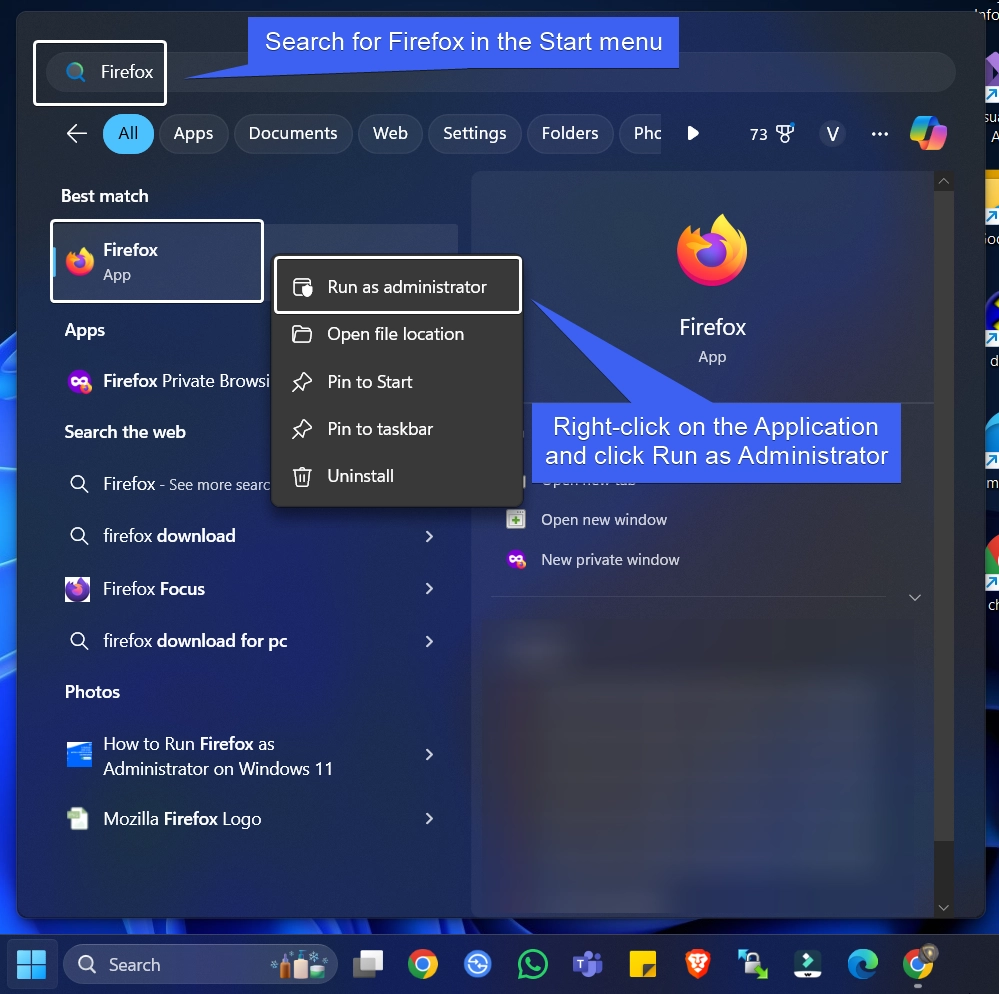Choose Open file location menu entry
This screenshot has height=994, width=999.
click(398, 334)
